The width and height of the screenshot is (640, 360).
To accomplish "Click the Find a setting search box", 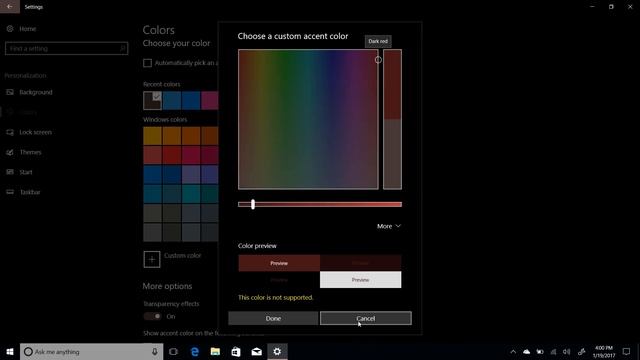I will coord(67,49).
